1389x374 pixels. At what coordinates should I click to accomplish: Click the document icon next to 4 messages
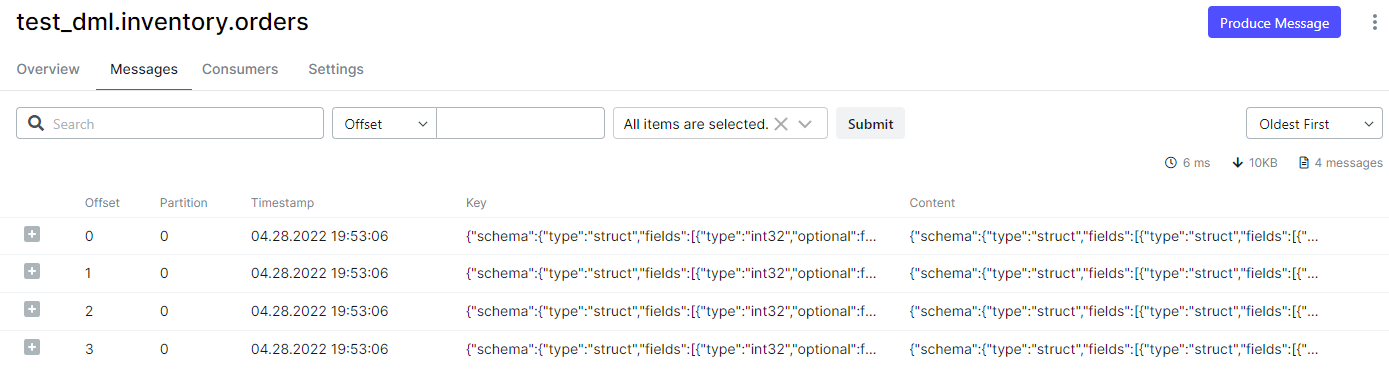click(1304, 163)
